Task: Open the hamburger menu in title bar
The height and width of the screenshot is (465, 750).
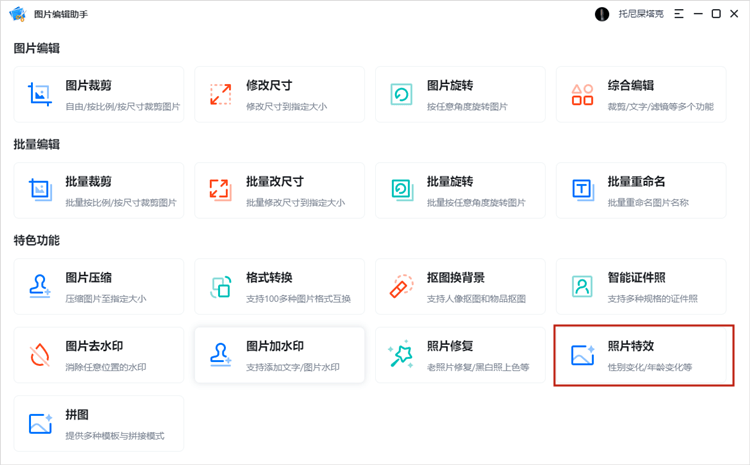Action: pyautogui.click(x=679, y=14)
